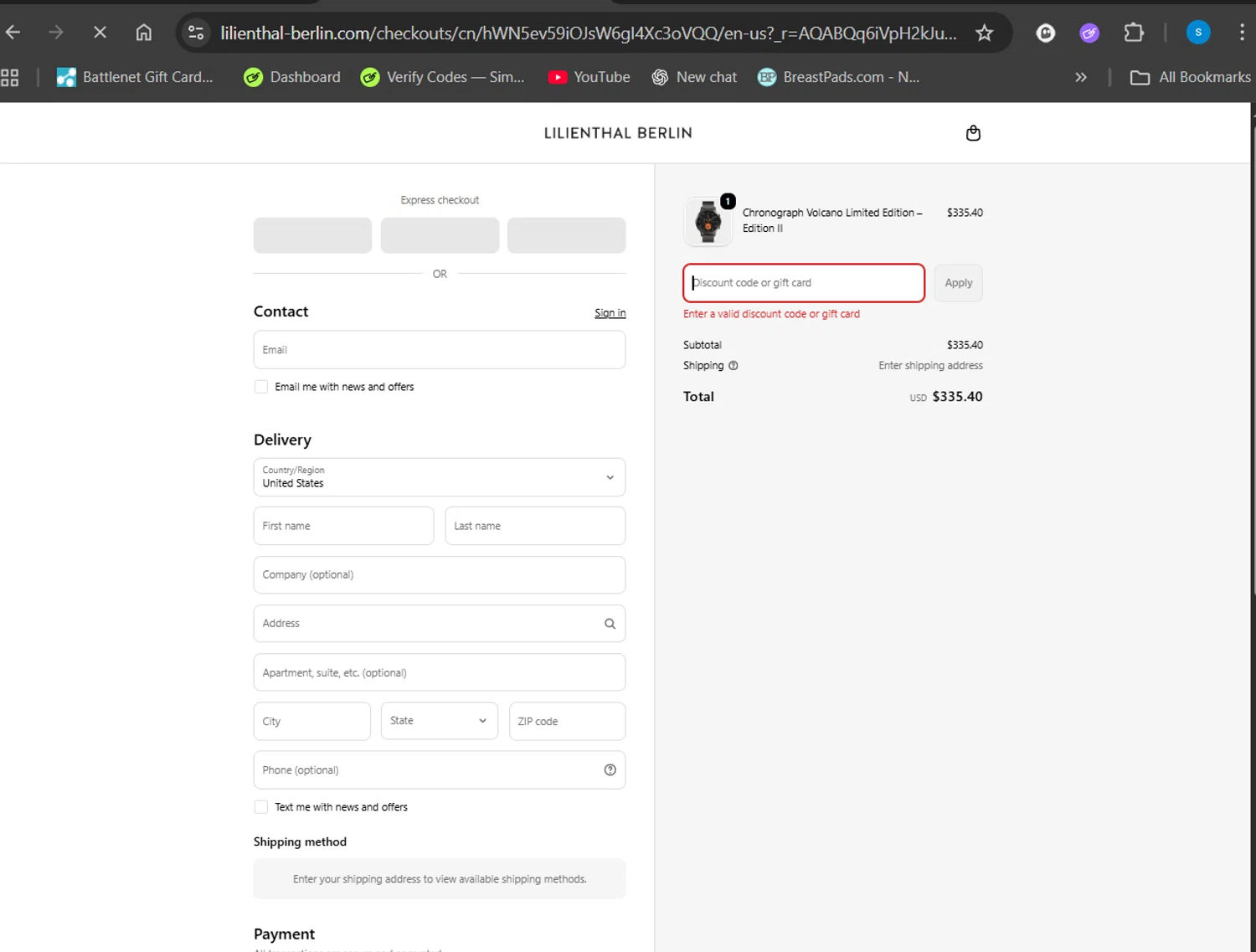Click the Total amount $335.40
Viewport: 1256px width, 952px height.
(x=957, y=397)
